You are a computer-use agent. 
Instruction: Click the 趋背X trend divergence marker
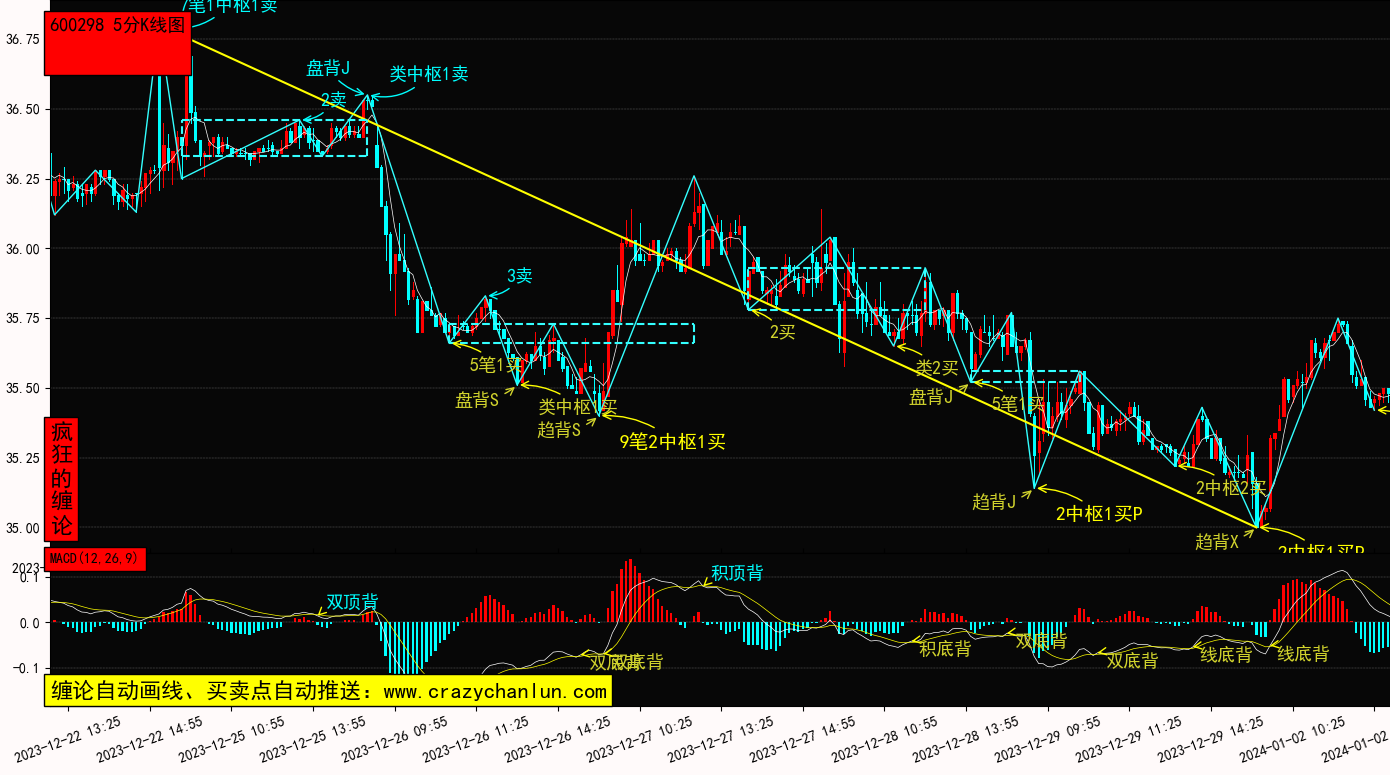(x=1217, y=542)
